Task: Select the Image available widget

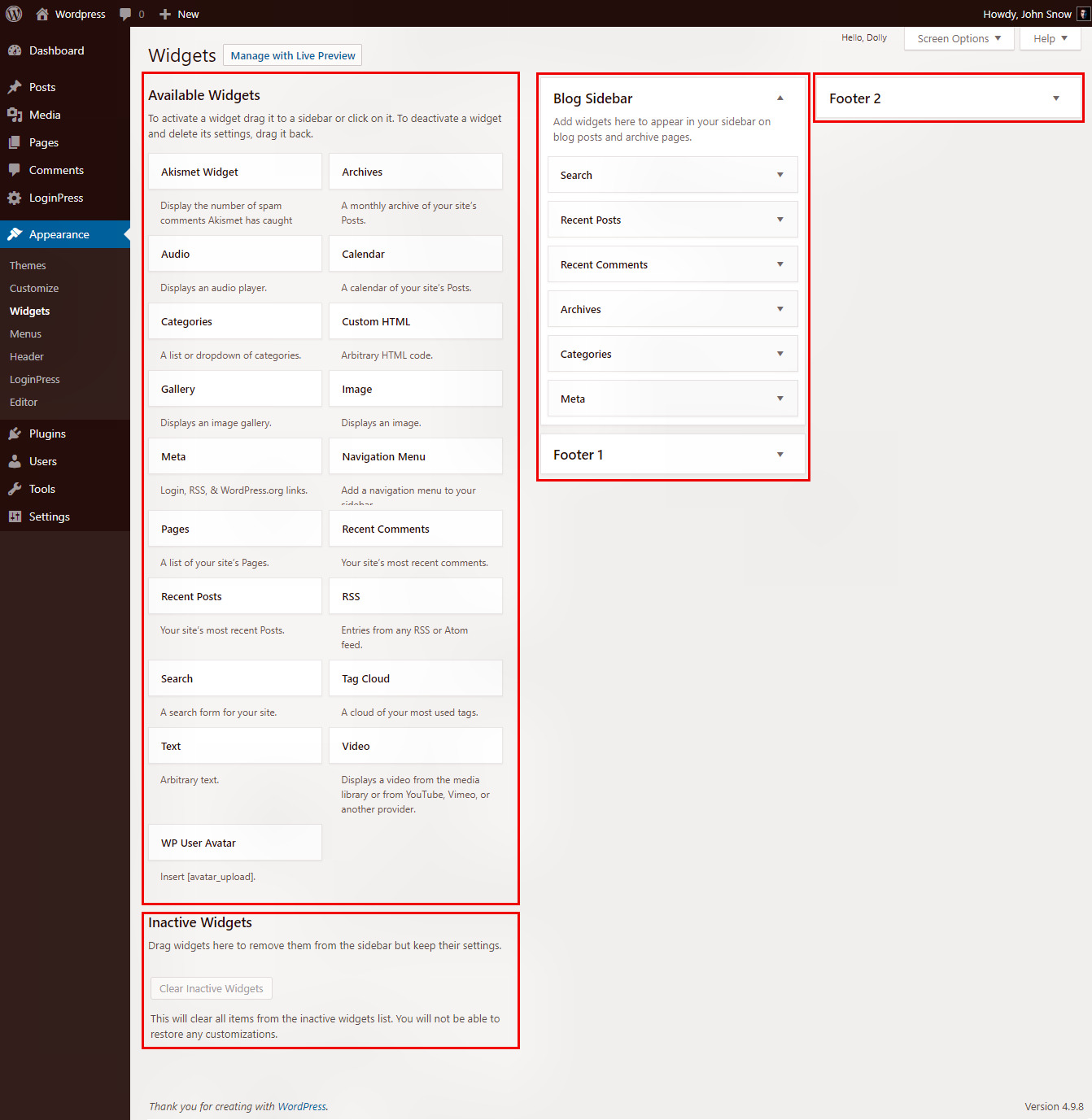Action: point(416,389)
